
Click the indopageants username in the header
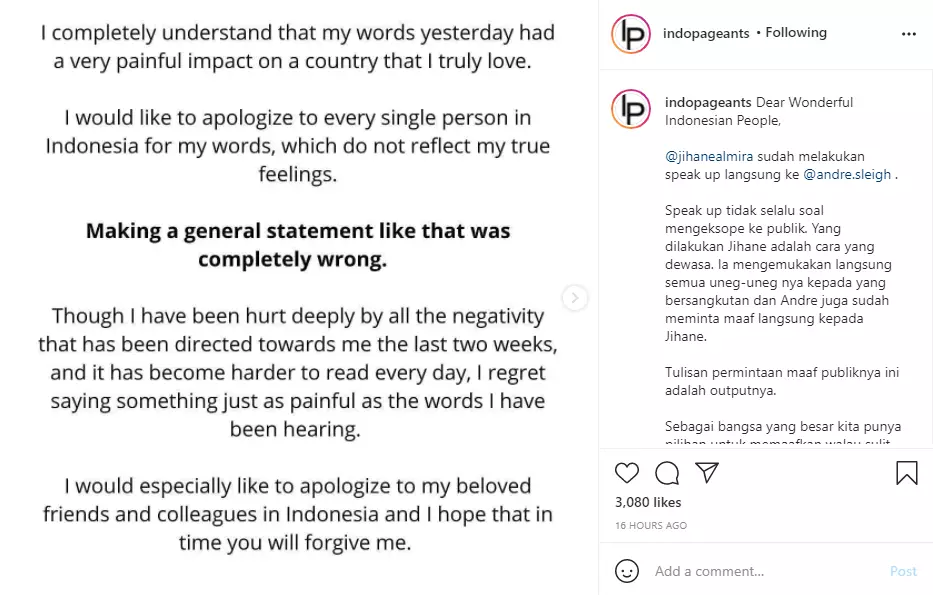[x=706, y=33]
